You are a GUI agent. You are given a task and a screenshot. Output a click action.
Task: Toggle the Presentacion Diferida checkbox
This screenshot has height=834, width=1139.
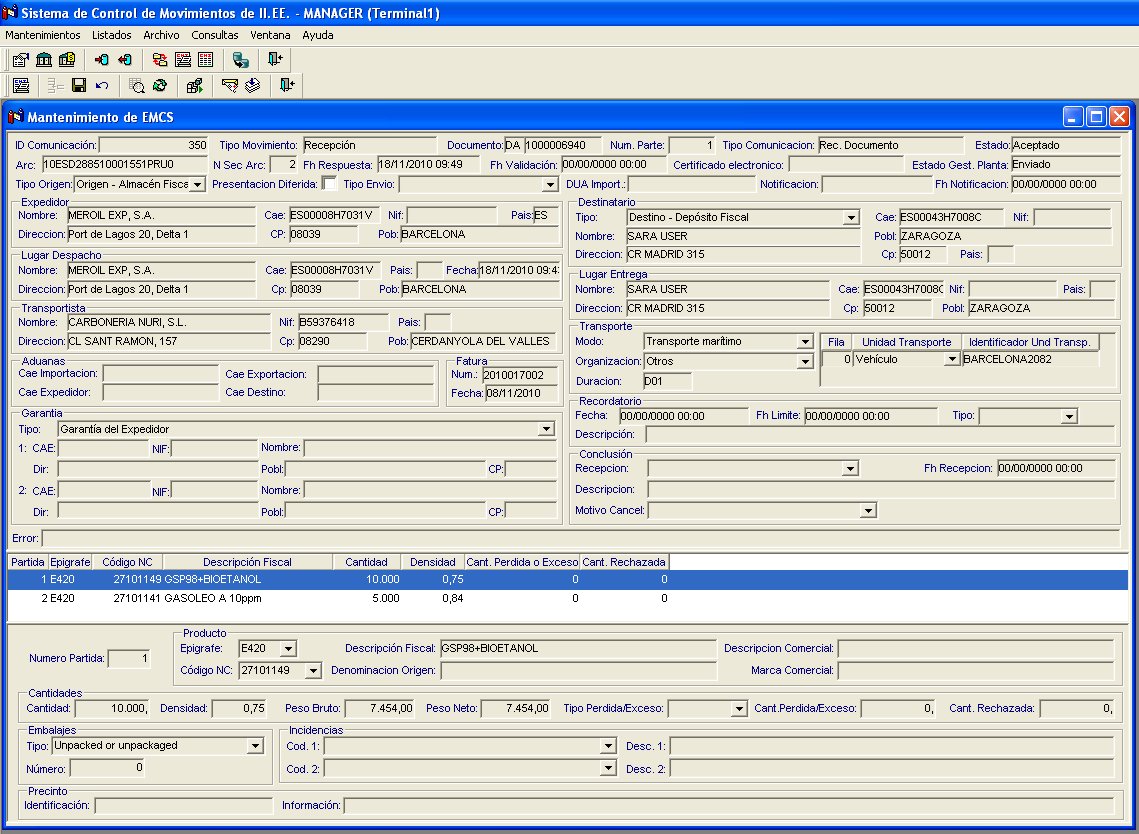pos(329,184)
